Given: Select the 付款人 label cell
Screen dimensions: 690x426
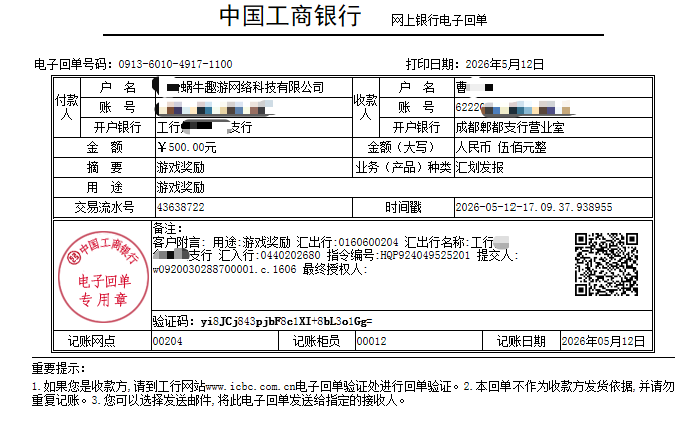Looking at the screenshot, I should click(x=67, y=107).
